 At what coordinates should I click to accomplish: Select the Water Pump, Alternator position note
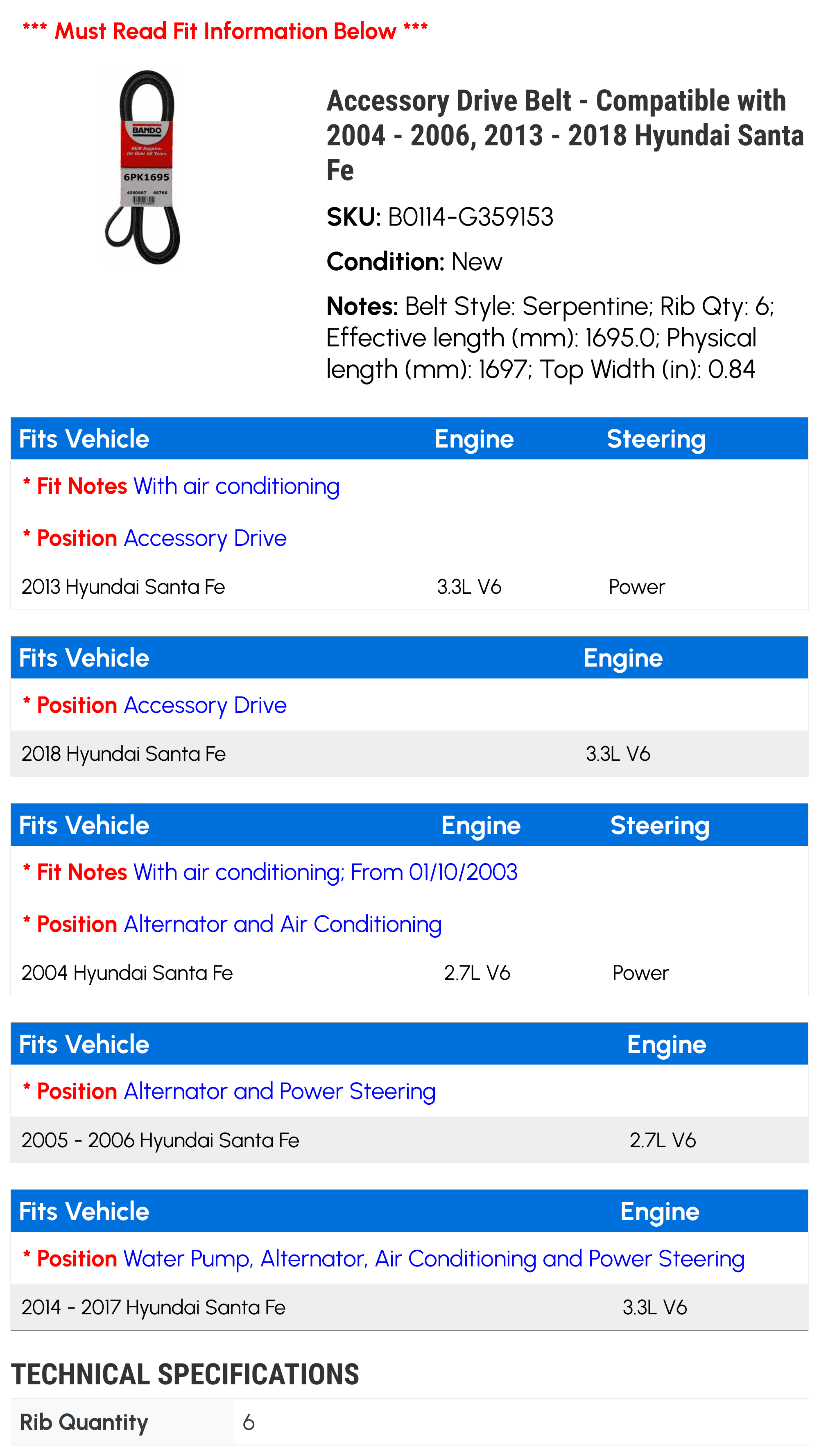pyautogui.click(x=383, y=1259)
